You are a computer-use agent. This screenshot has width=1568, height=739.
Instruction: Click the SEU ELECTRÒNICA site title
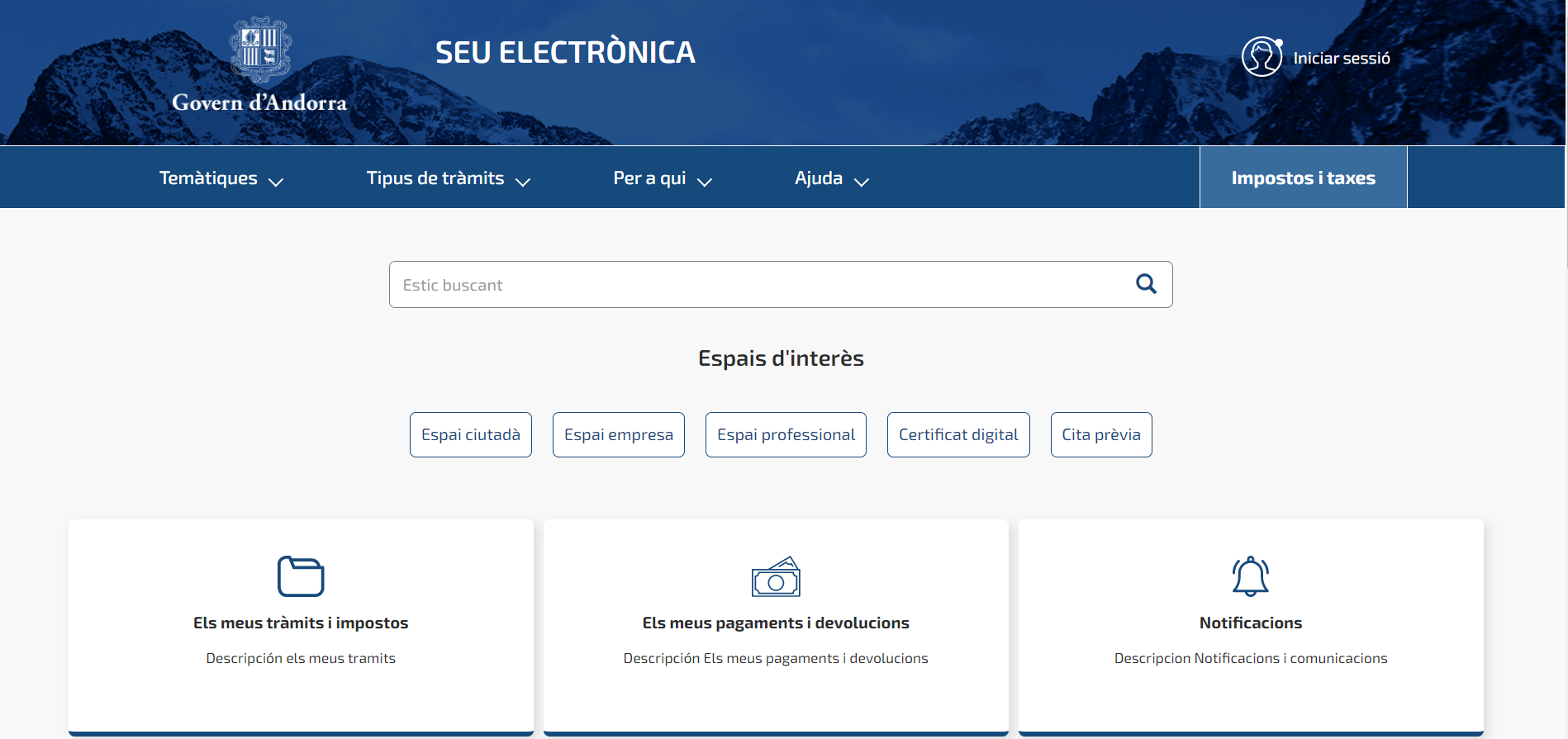(565, 53)
